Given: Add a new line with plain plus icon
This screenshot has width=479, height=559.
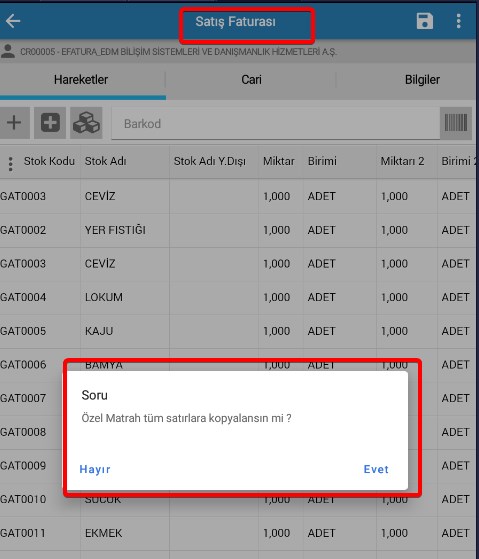Looking at the screenshot, I should point(14,123).
